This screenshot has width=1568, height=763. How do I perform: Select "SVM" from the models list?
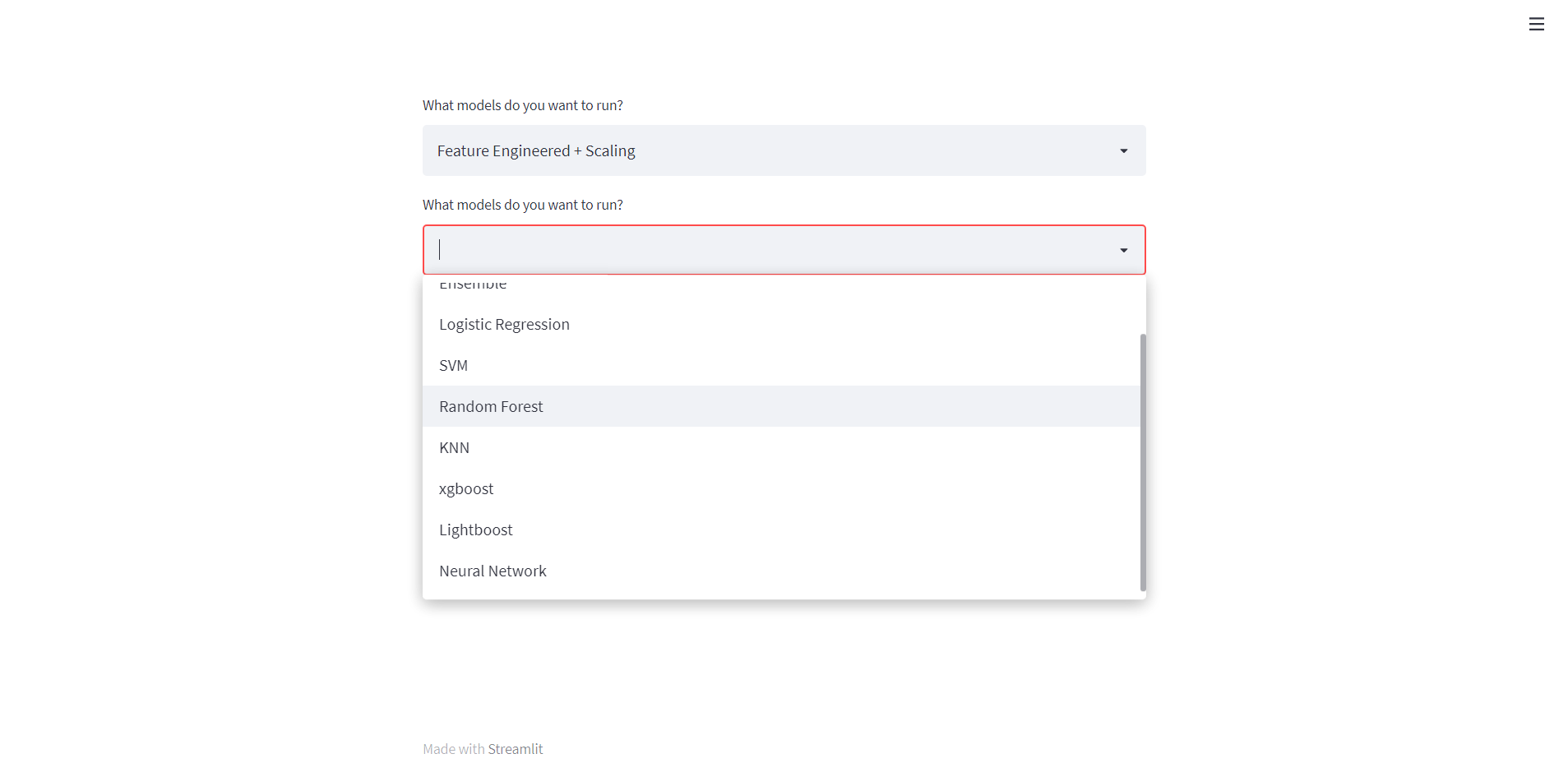coord(453,365)
